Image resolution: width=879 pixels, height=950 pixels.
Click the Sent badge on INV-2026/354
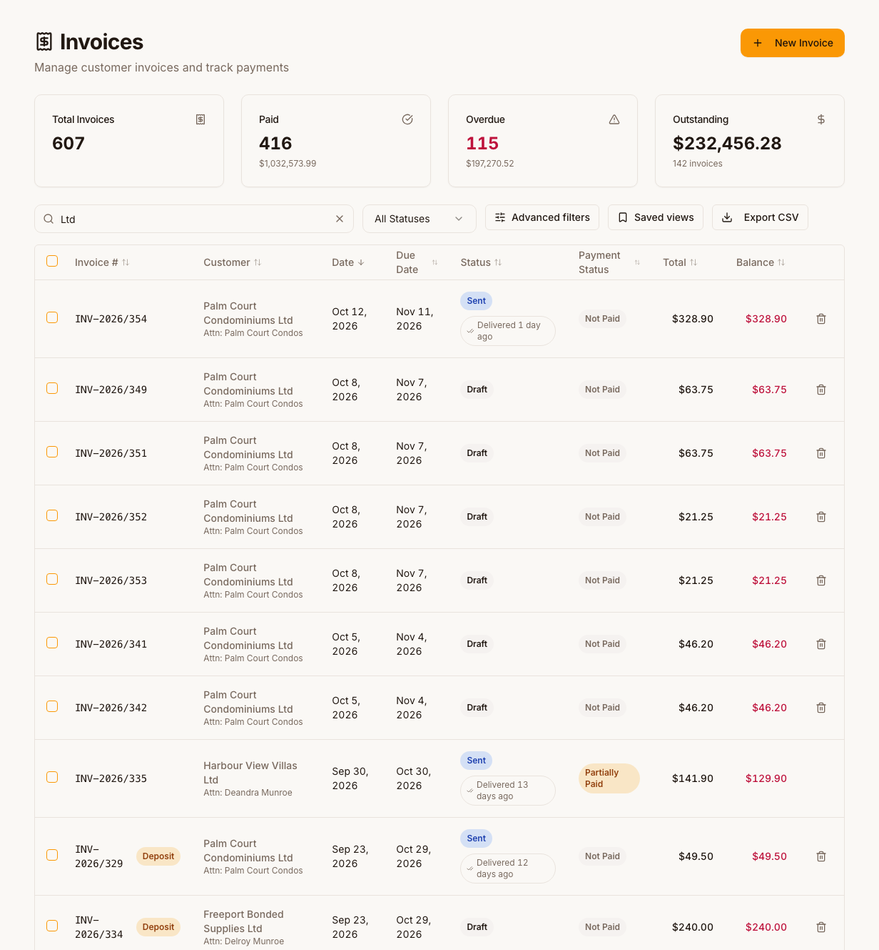tap(476, 301)
